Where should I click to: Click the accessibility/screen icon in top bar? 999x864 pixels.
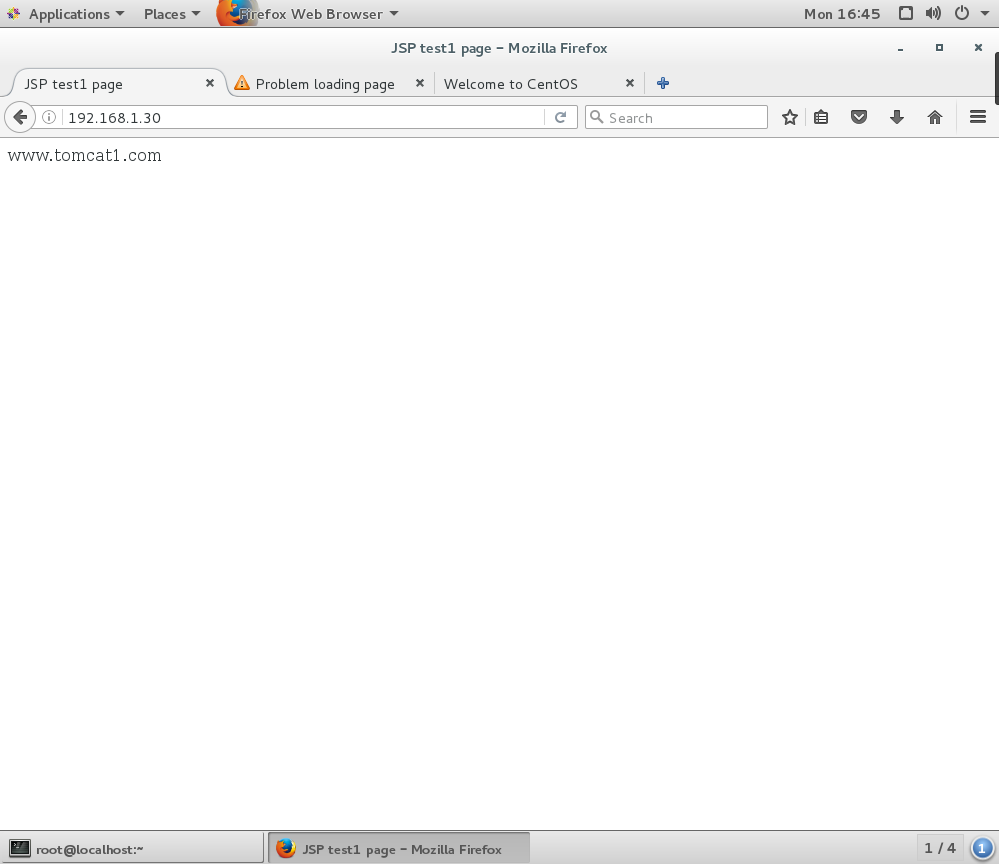(x=906, y=13)
